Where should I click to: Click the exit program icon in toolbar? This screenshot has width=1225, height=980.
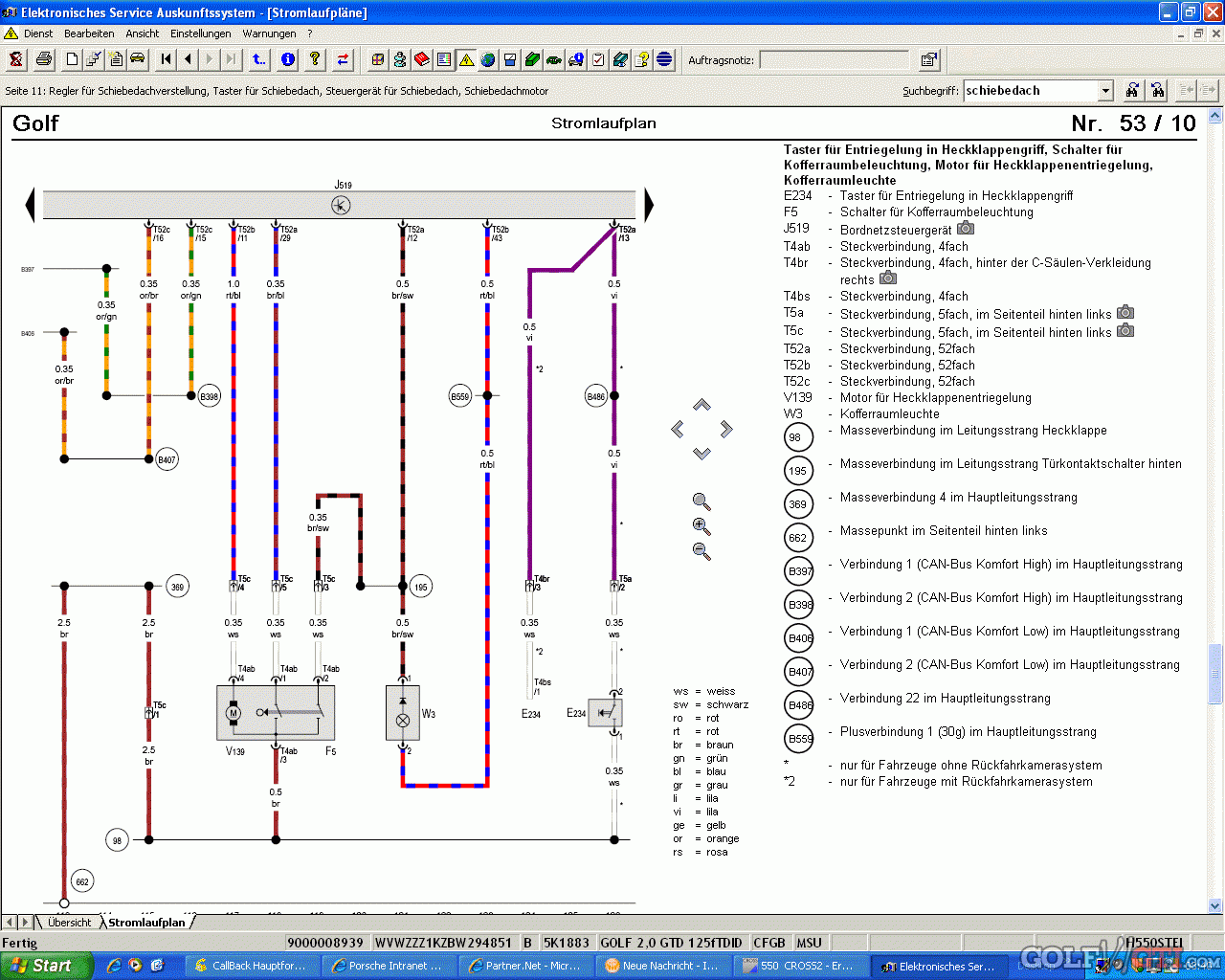[16, 59]
